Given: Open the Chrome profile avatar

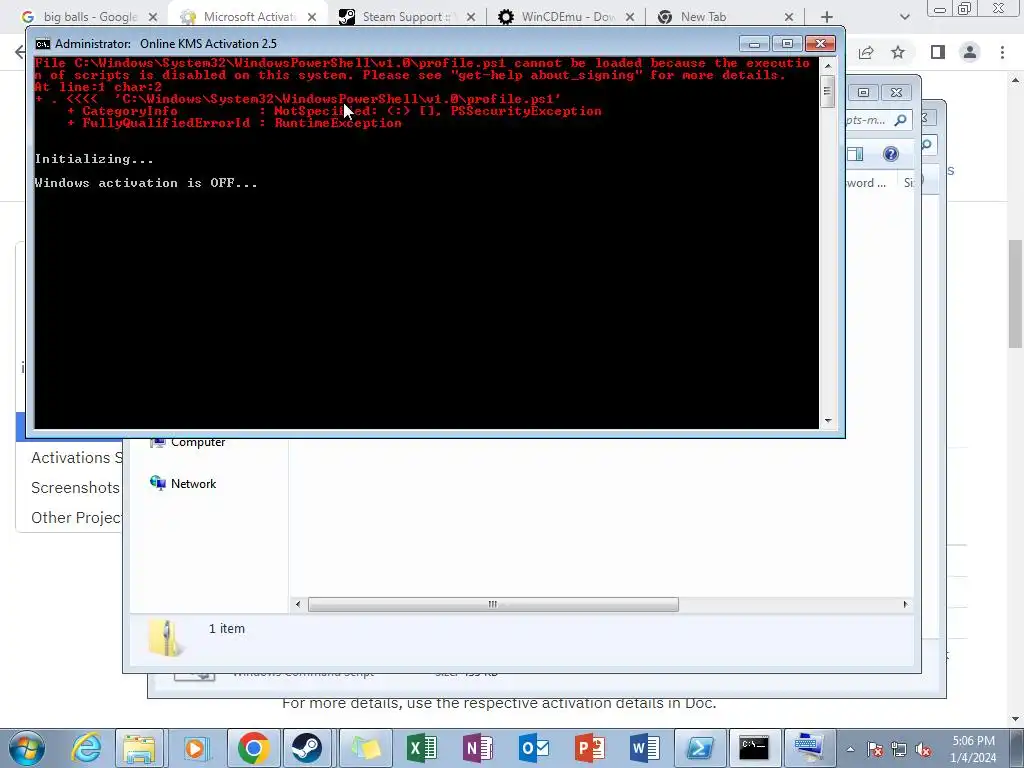Looking at the screenshot, I should pos(970,52).
